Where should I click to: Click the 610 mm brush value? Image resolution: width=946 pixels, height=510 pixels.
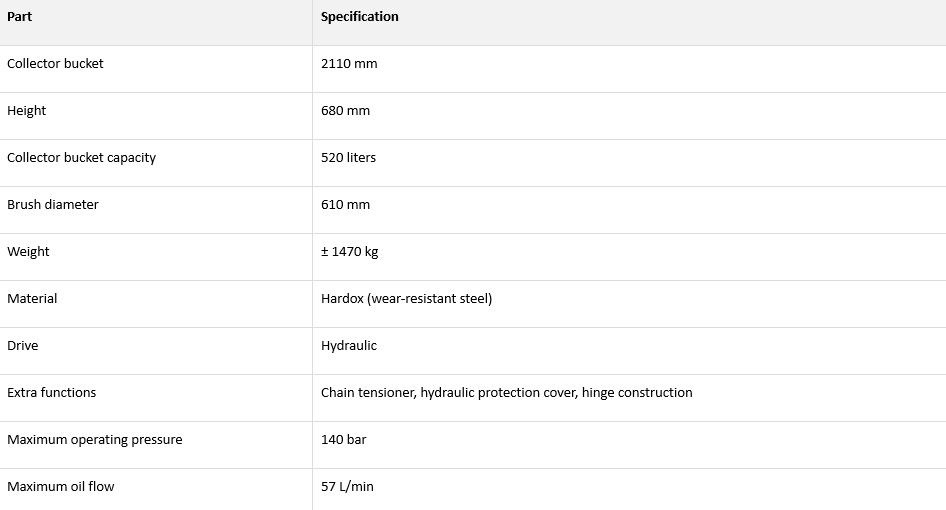pos(345,205)
